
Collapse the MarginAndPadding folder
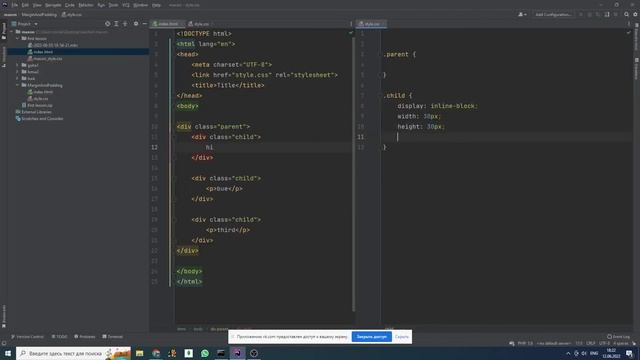[x=18, y=85]
